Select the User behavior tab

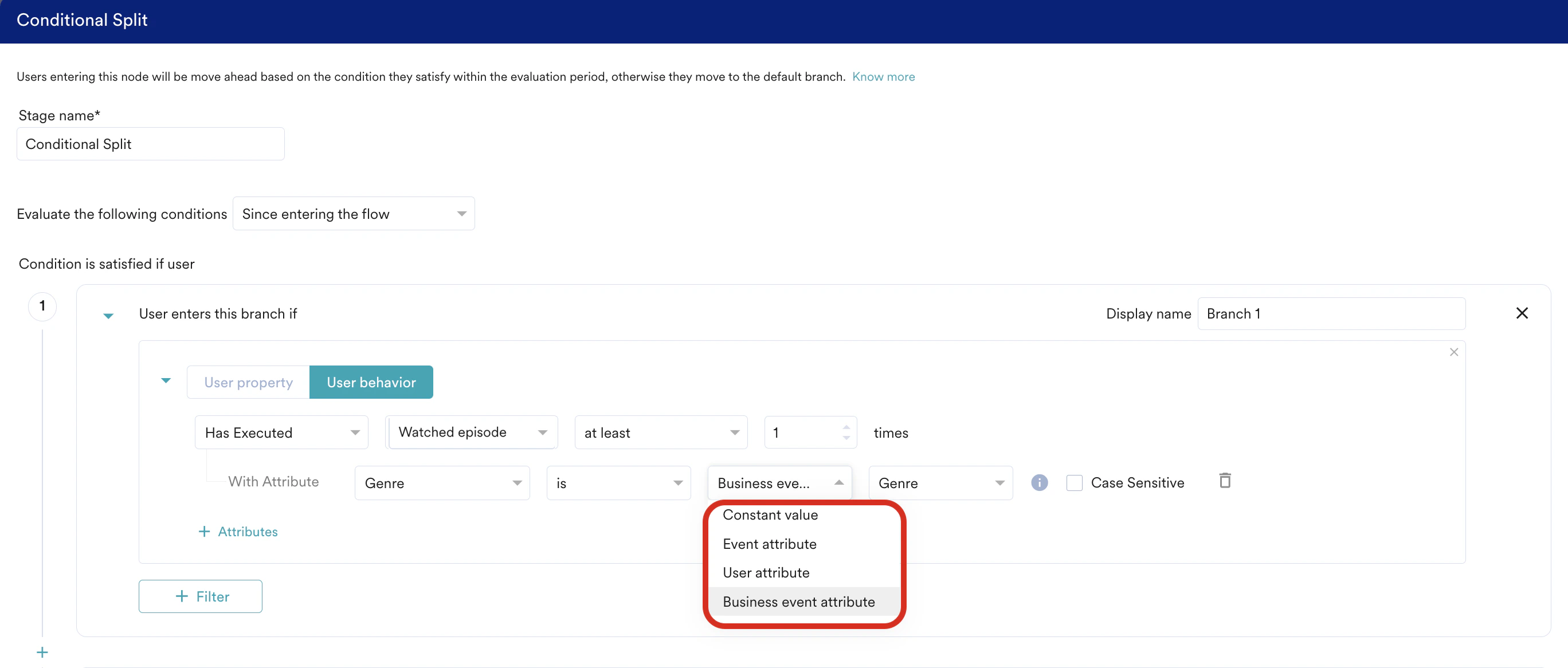click(x=371, y=382)
